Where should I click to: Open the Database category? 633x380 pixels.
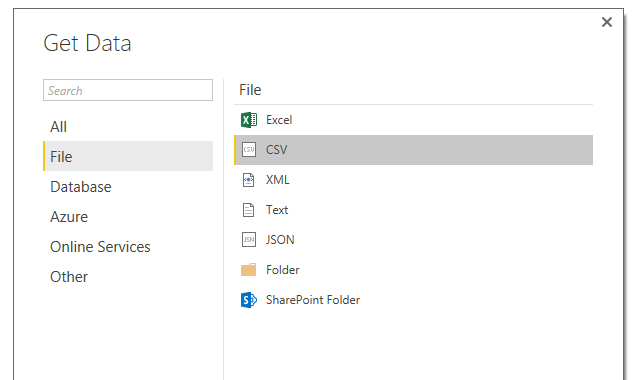coord(81,187)
